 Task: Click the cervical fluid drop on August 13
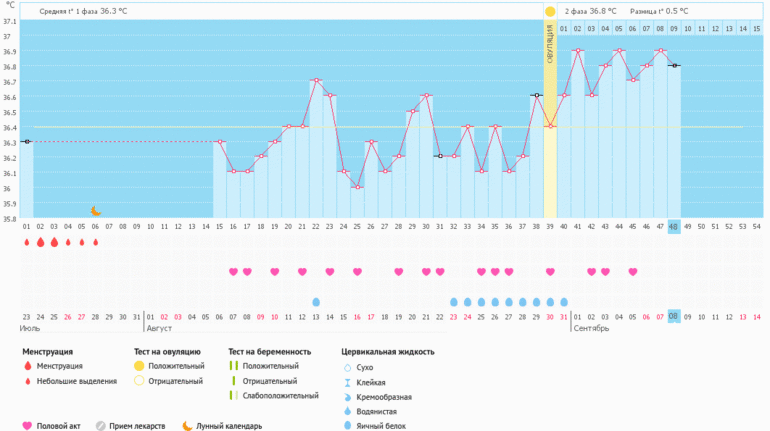(x=316, y=301)
